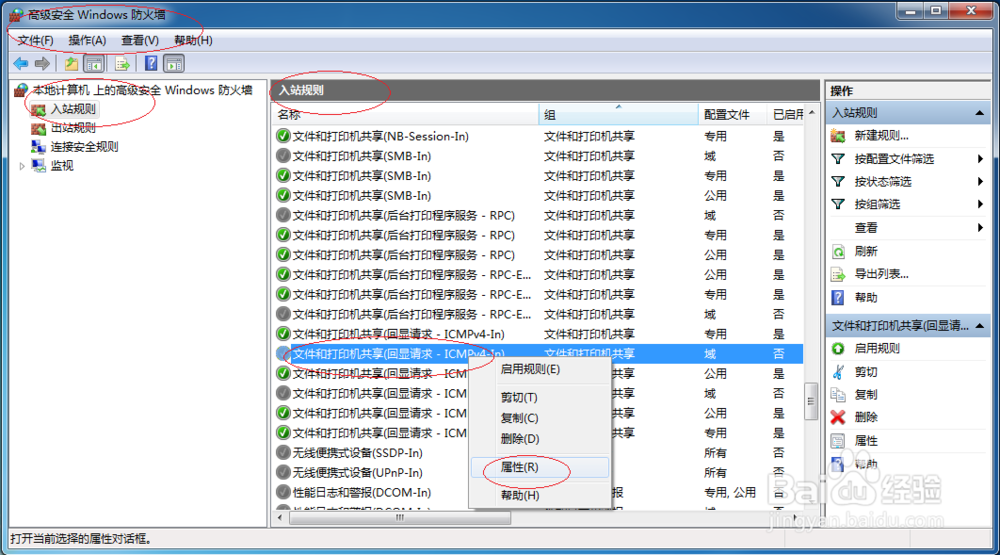Click 新建规则 icon in actions pane
Viewport: 1000px width, 555px height.
838,136
